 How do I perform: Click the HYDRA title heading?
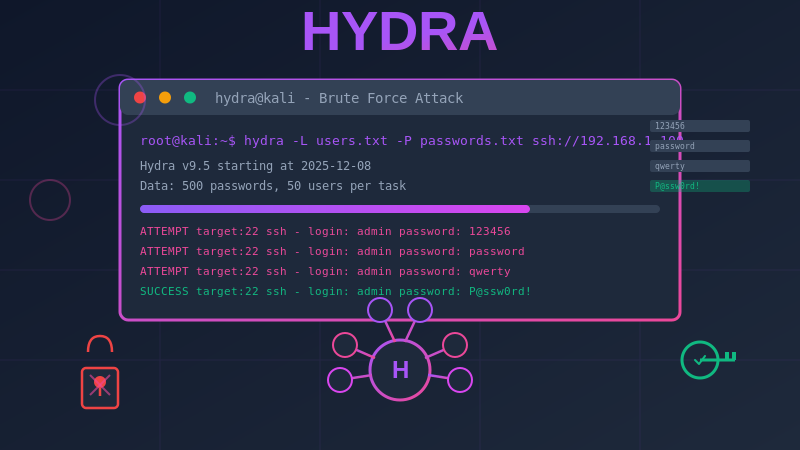[399, 32]
